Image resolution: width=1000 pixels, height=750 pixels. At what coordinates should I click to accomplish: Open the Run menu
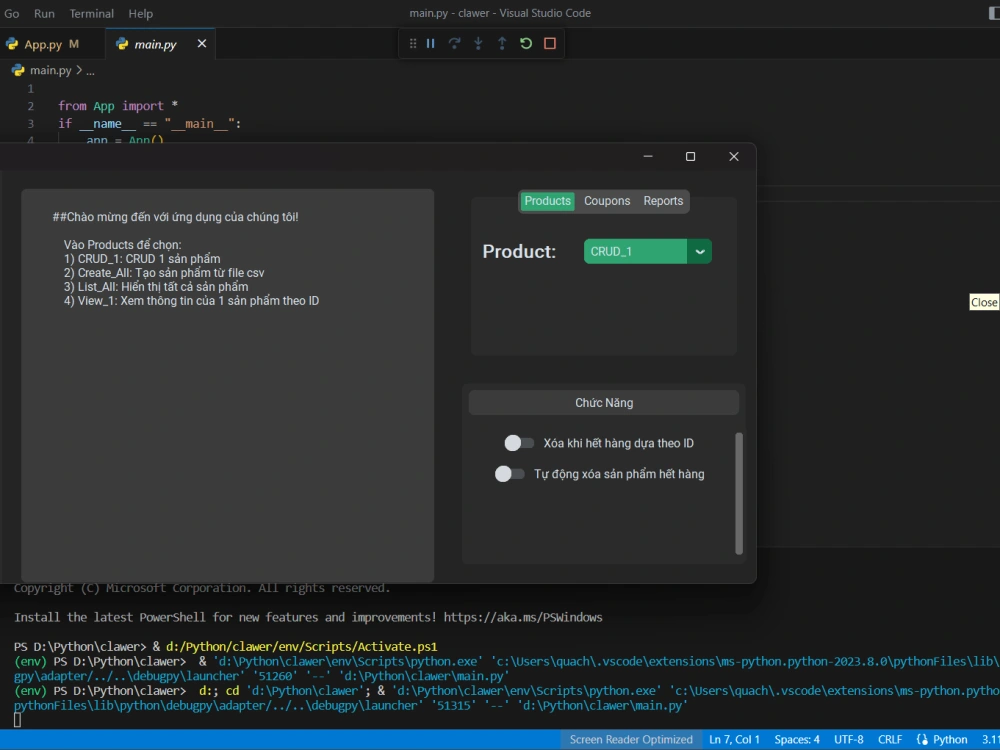44,13
